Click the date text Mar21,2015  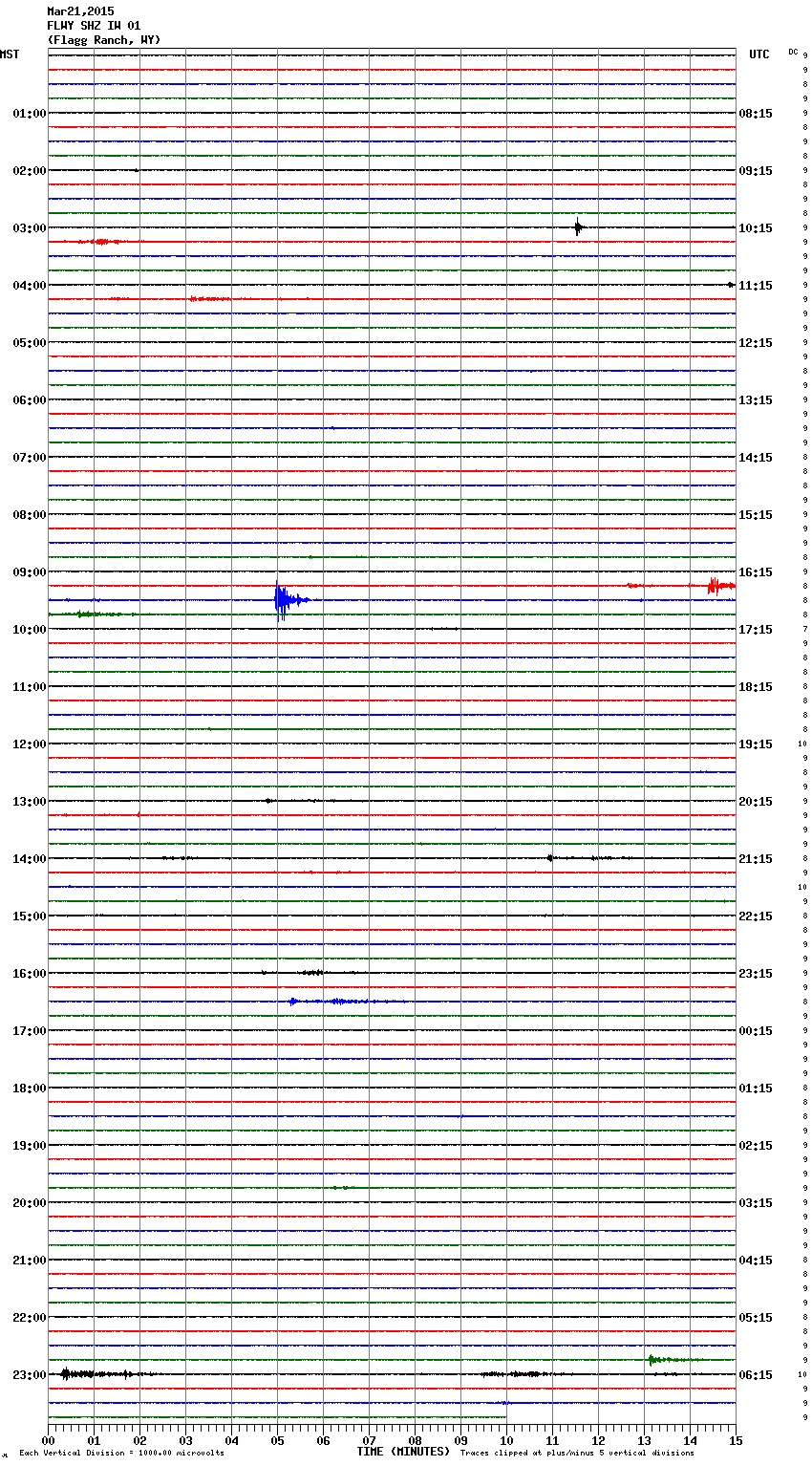[x=80, y=11]
